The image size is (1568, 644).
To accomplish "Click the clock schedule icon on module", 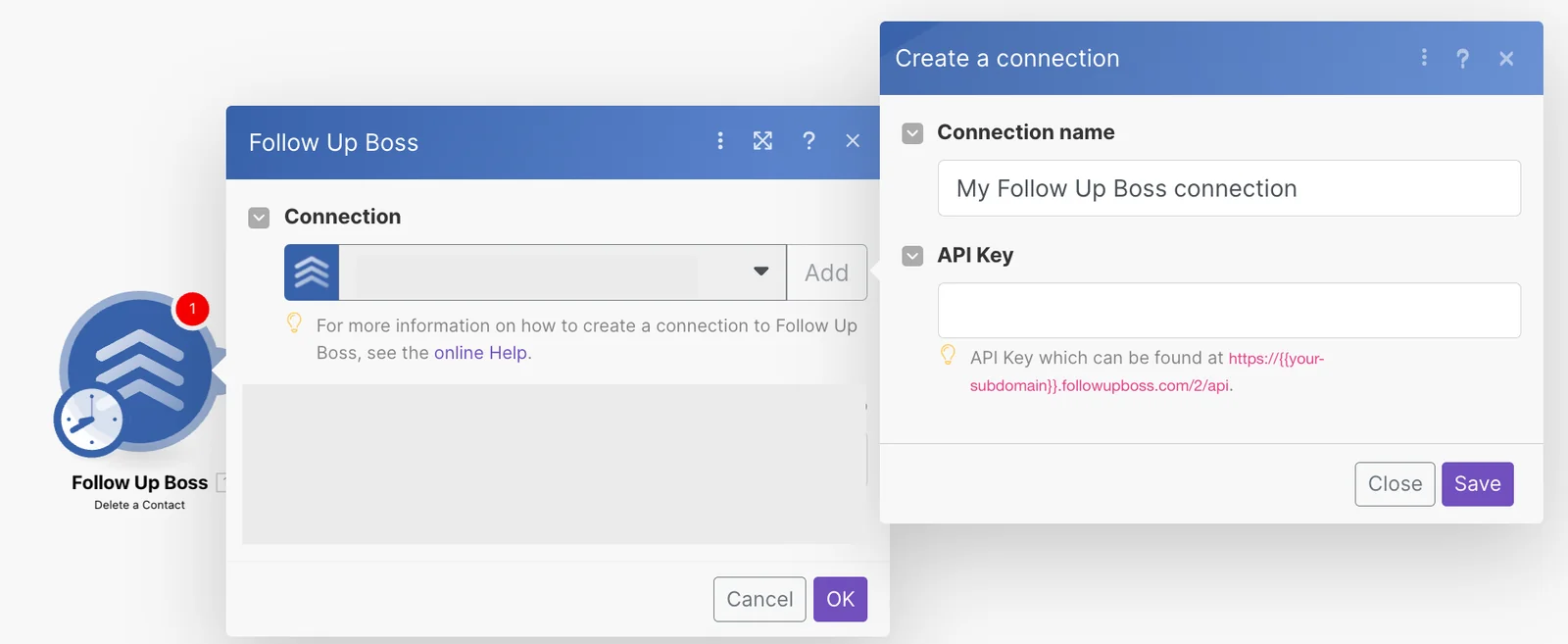I will (x=89, y=421).
